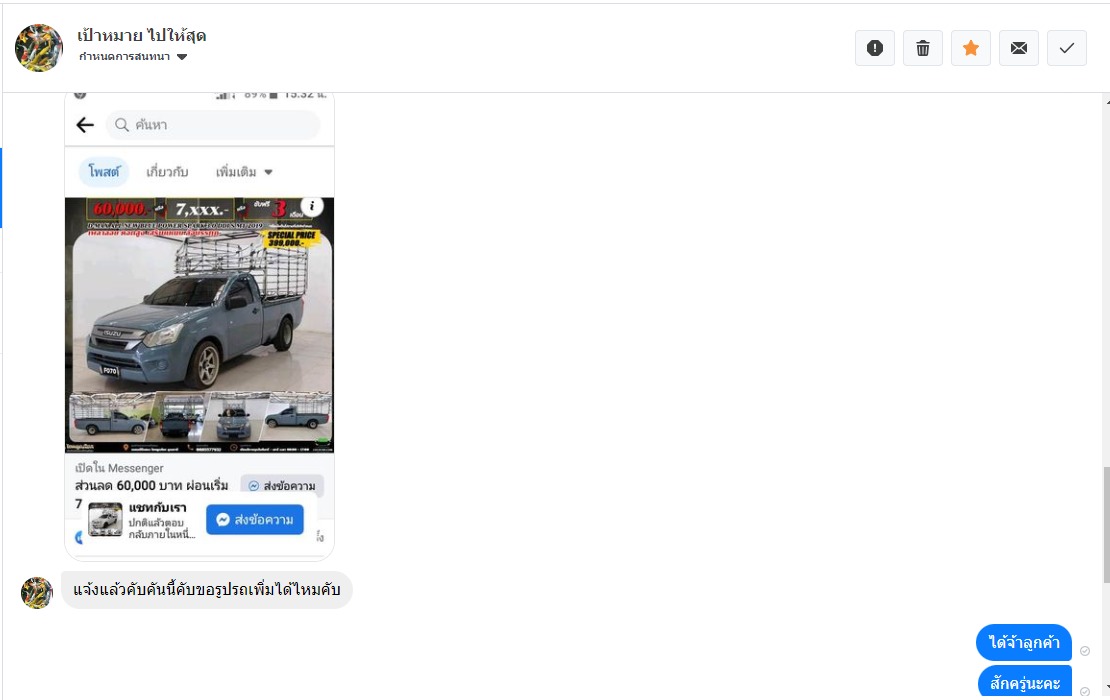Click back arrow in shared screenshot
1110x700 pixels.
click(x=85, y=125)
